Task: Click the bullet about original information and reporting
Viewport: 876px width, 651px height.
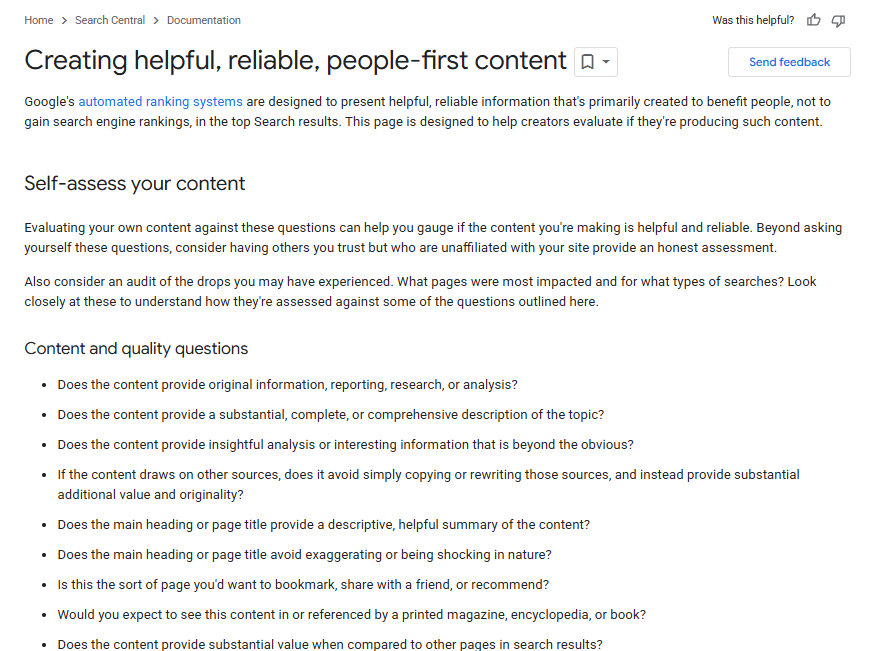Action: point(288,385)
